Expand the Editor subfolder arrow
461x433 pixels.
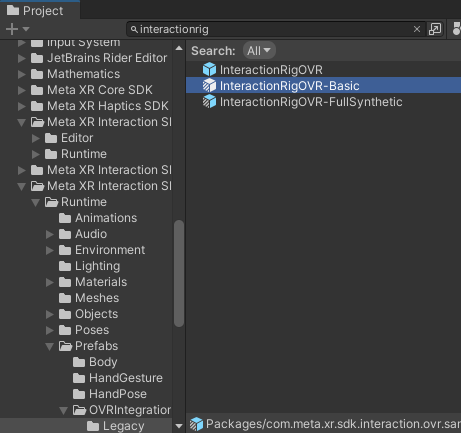click(x=36, y=138)
